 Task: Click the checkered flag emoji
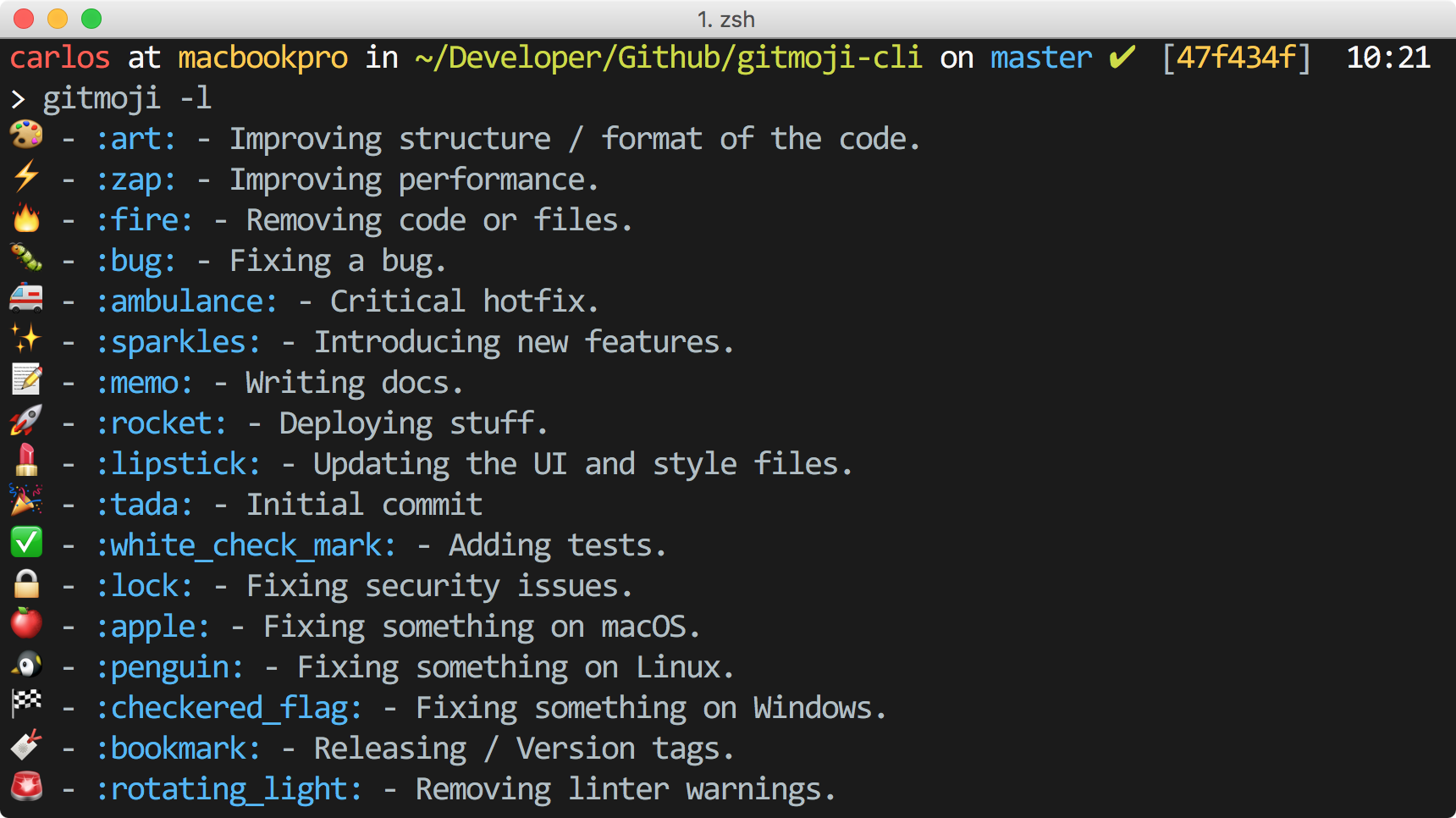(26, 704)
